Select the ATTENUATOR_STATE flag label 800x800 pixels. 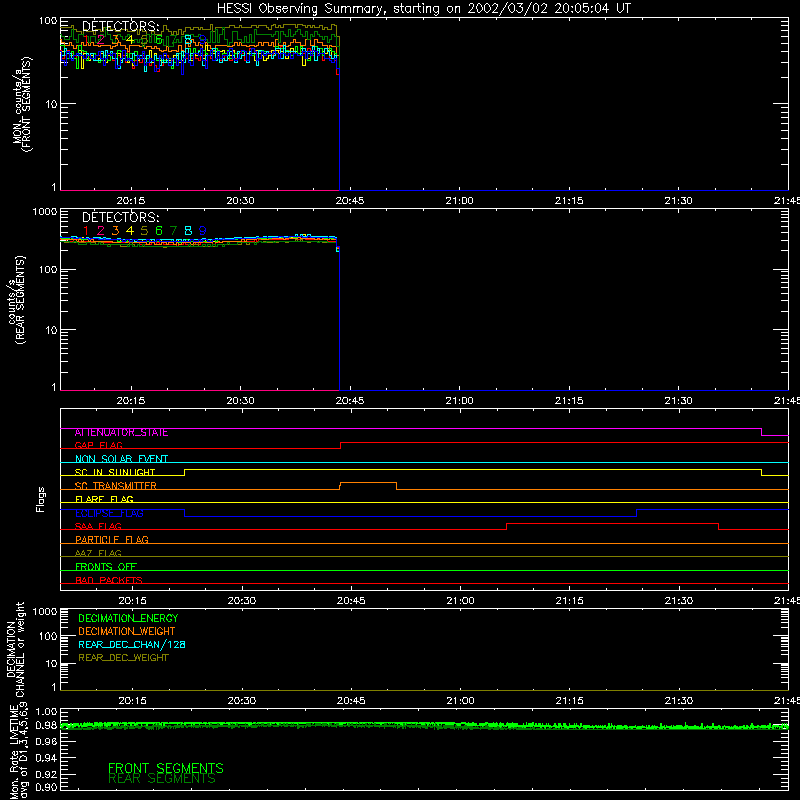(121, 433)
